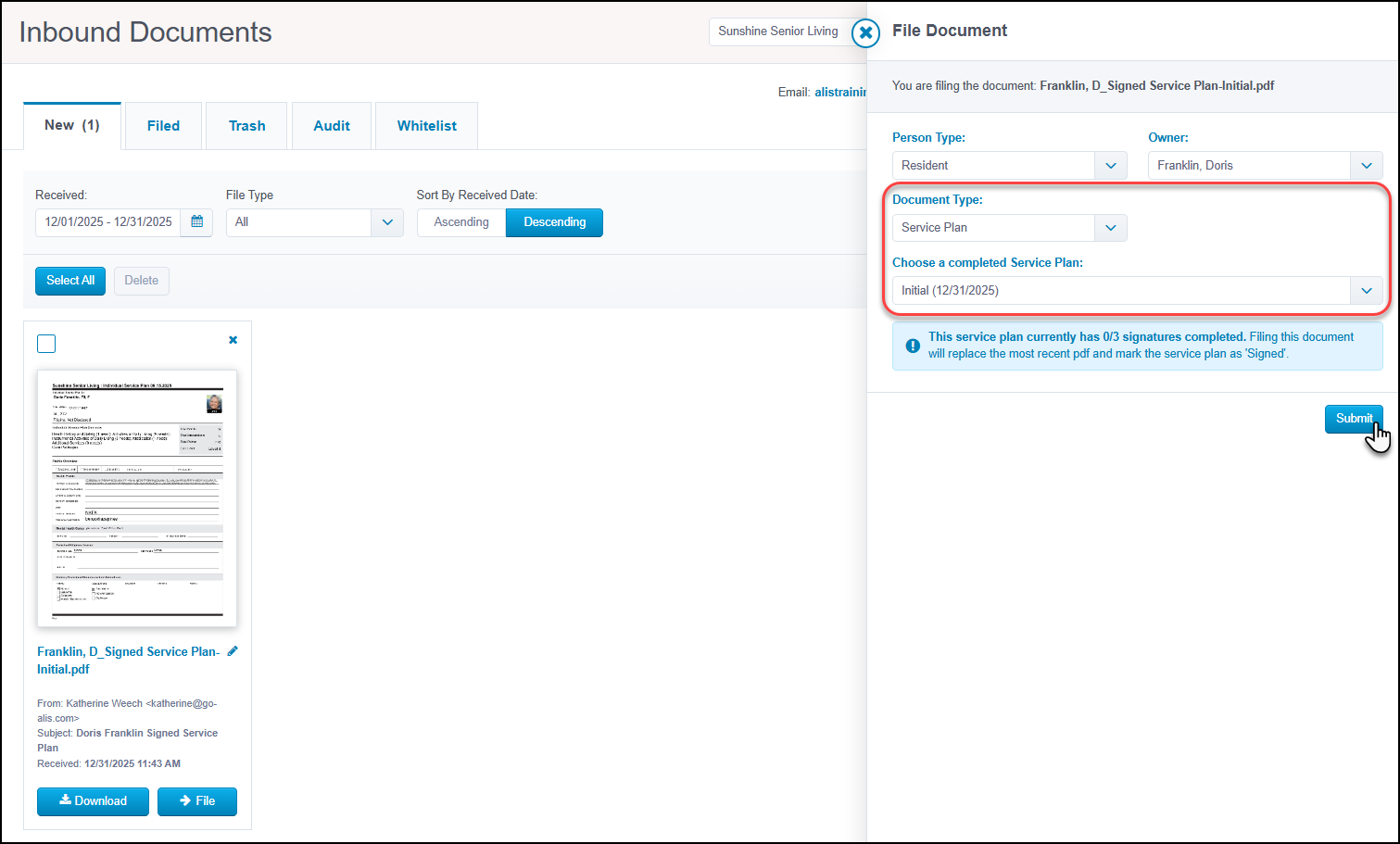Open the service plan PDF thumbnail

137,498
